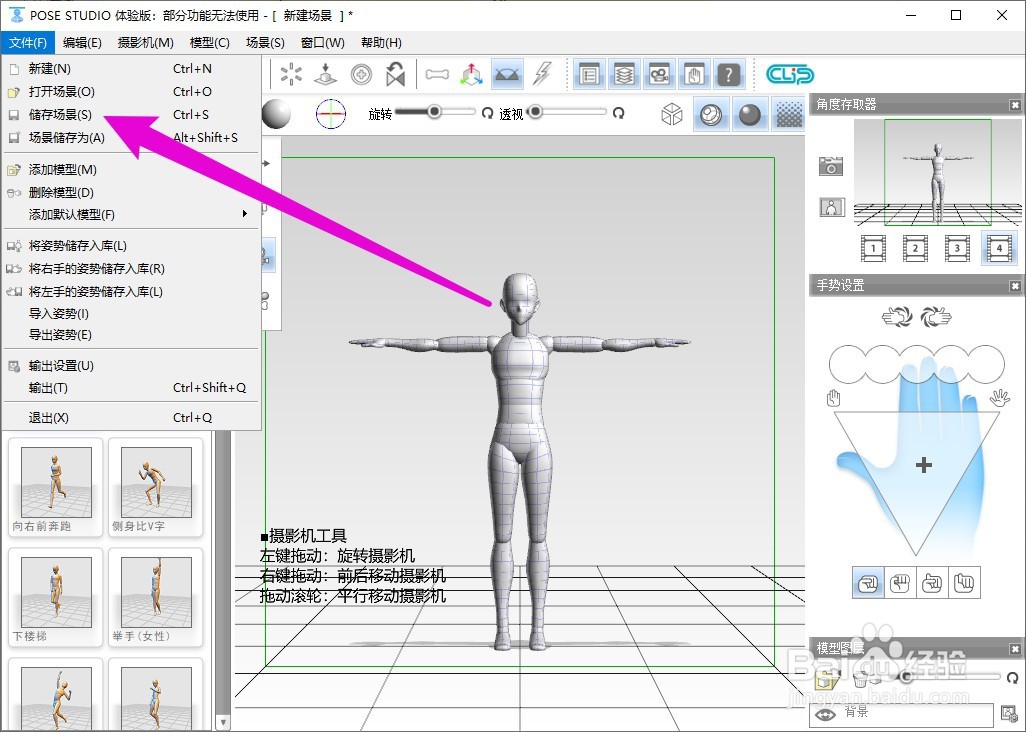Choose 导入姿势(I) menu entry
Viewport: 1026px width, 732px height.
click(131, 313)
